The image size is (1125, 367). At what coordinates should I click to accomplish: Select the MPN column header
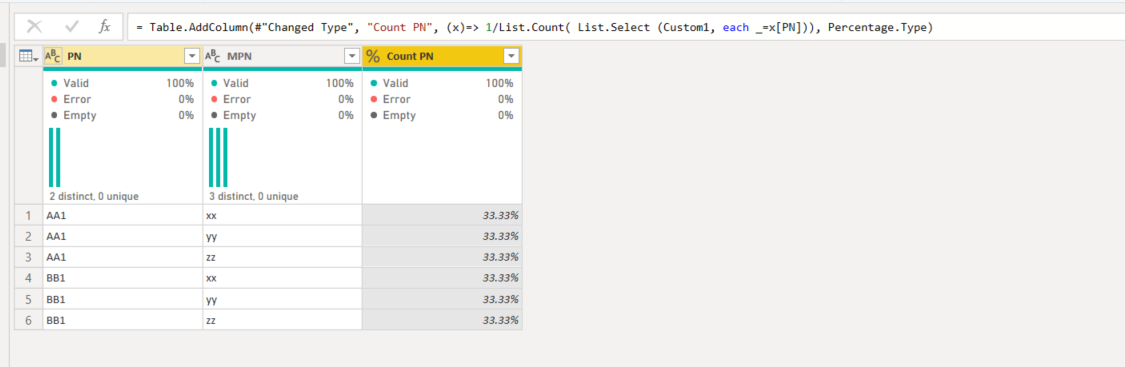[x=283, y=57]
